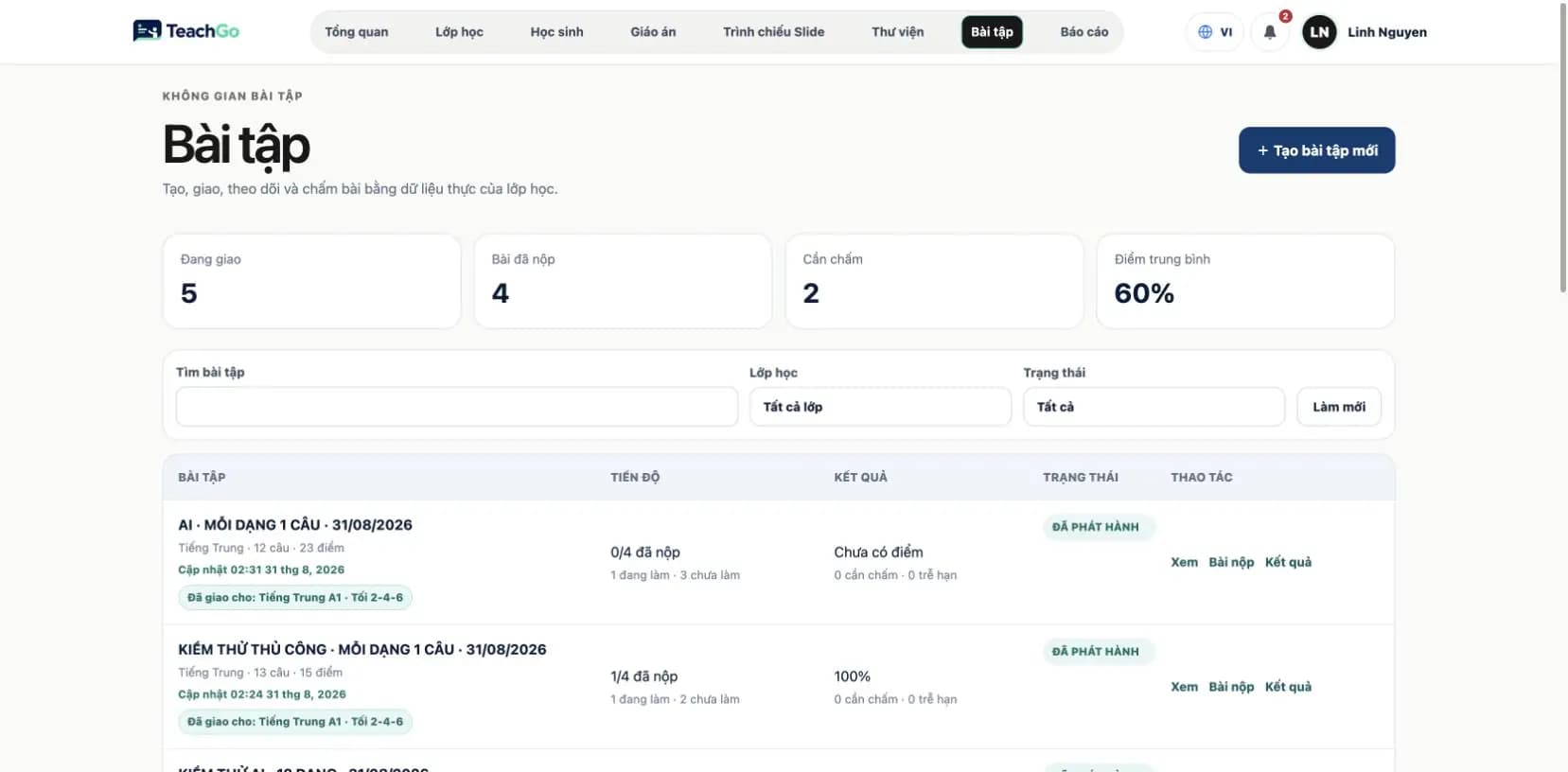Open Bài nộp for Kiểm thử thủ công row

point(1231,687)
